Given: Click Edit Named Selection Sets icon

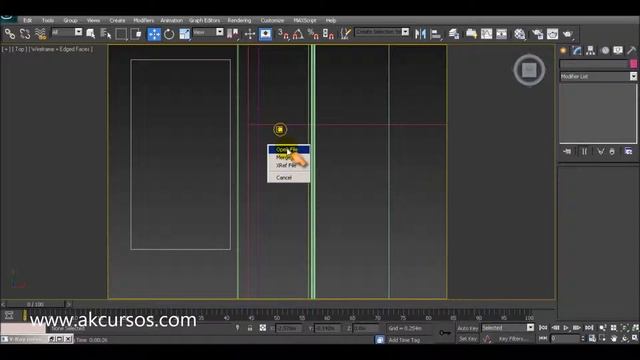Looking at the screenshot, I should click(345, 34).
